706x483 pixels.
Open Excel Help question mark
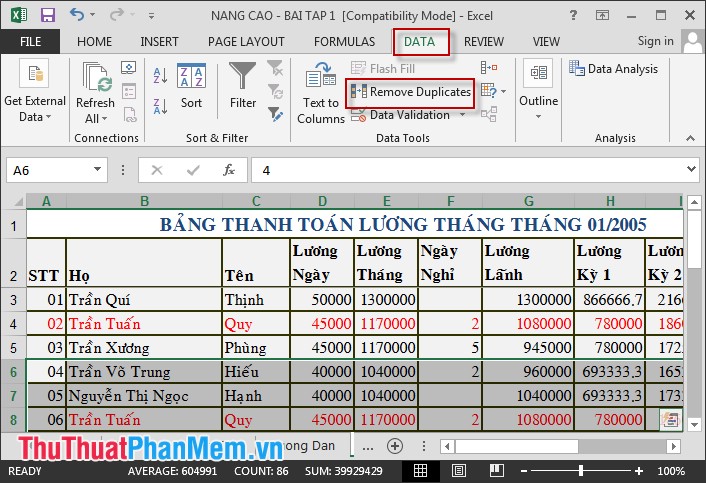pyautogui.click(x=573, y=15)
